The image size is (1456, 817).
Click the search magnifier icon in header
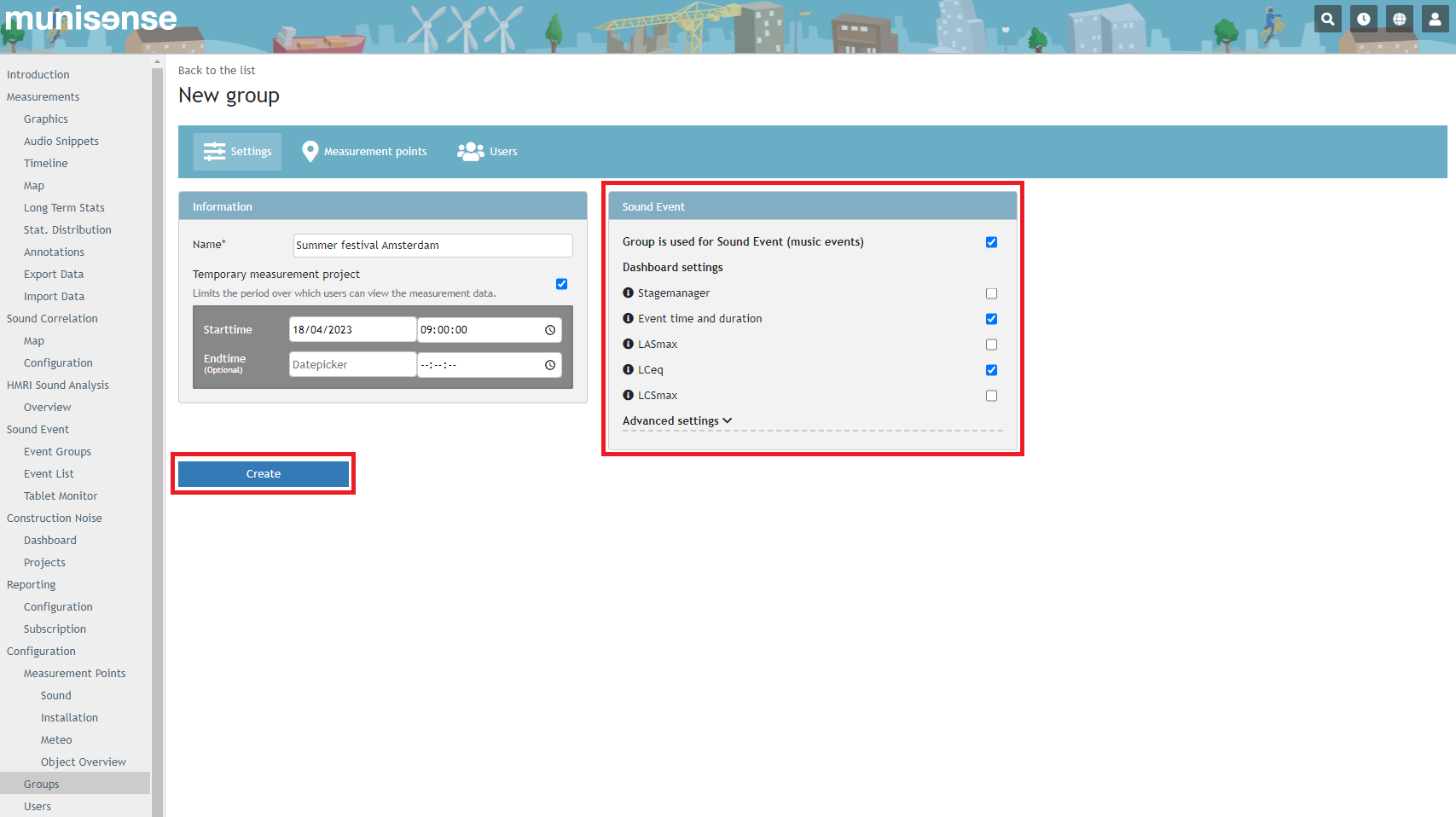click(1327, 19)
